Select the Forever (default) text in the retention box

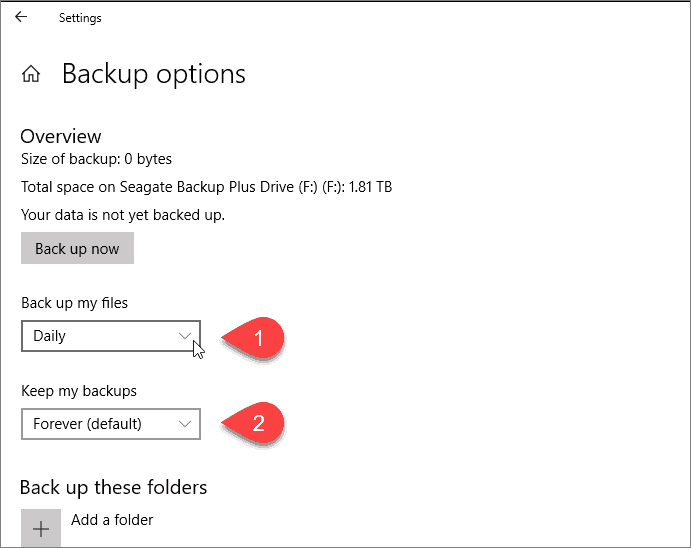[87, 424]
